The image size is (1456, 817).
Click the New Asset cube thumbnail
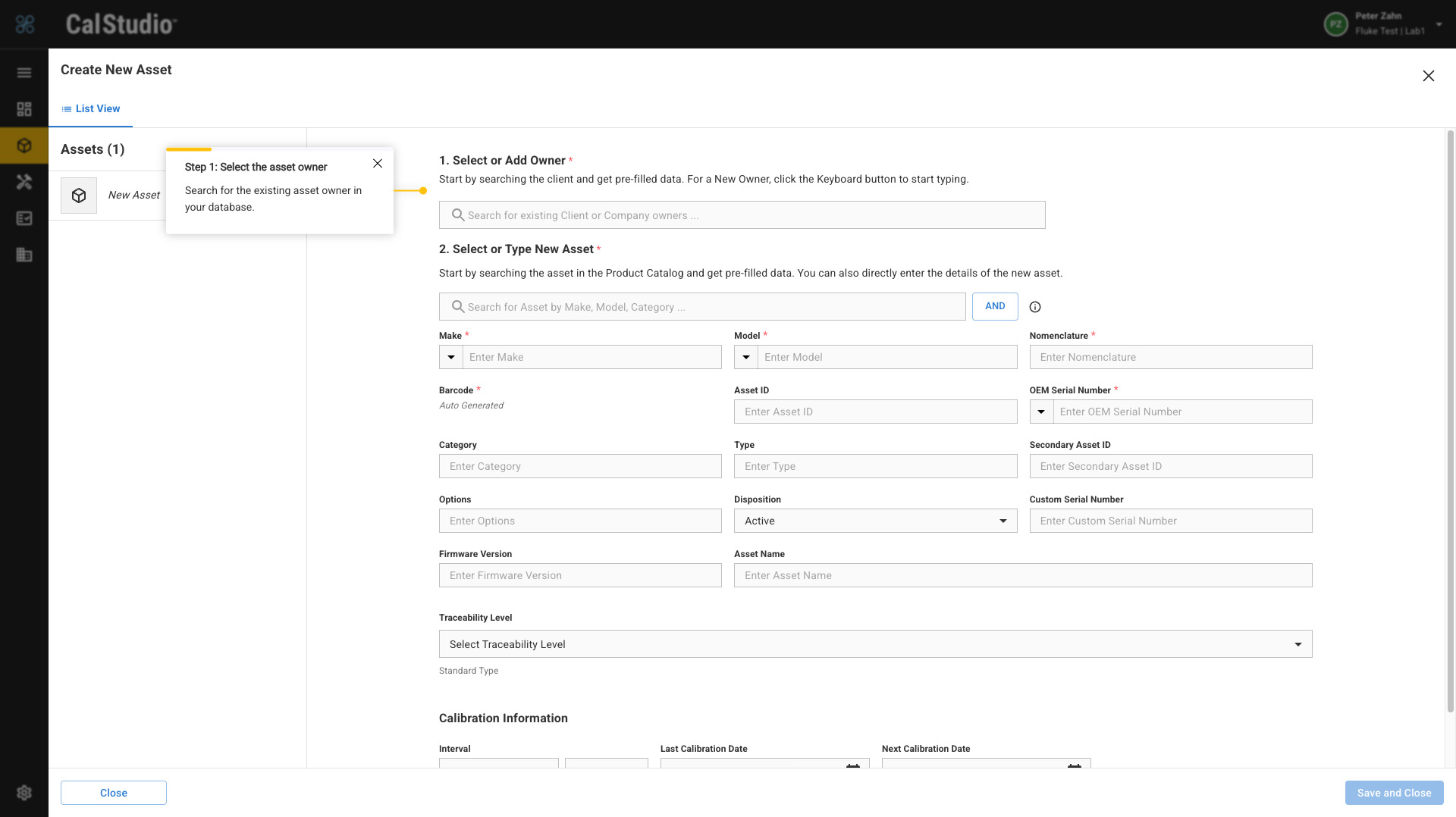coord(79,196)
